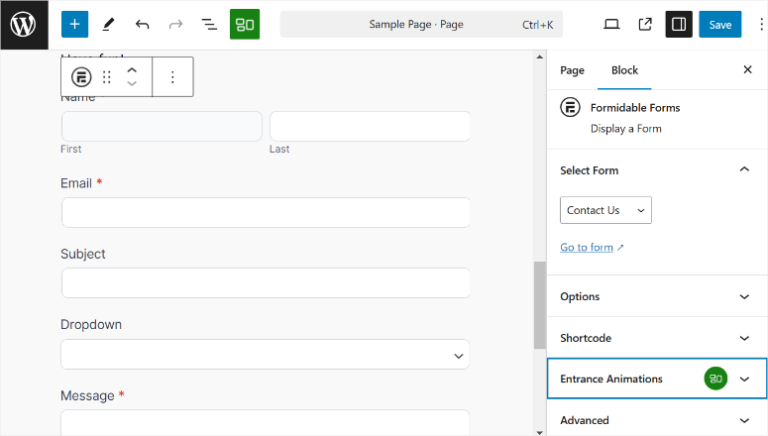Open the Document Overview list icon

209,24
